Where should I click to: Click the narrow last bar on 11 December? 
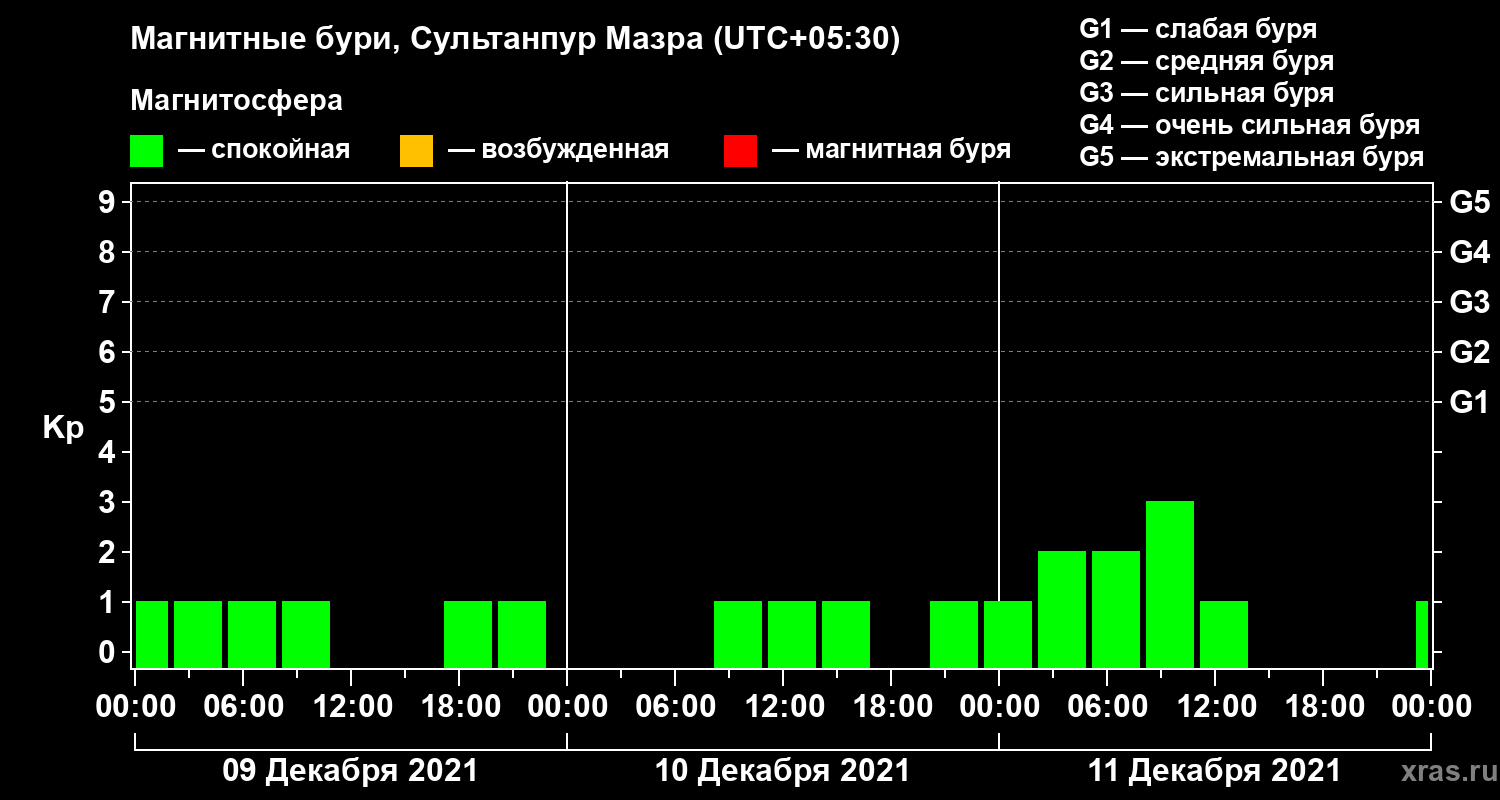point(1422,634)
